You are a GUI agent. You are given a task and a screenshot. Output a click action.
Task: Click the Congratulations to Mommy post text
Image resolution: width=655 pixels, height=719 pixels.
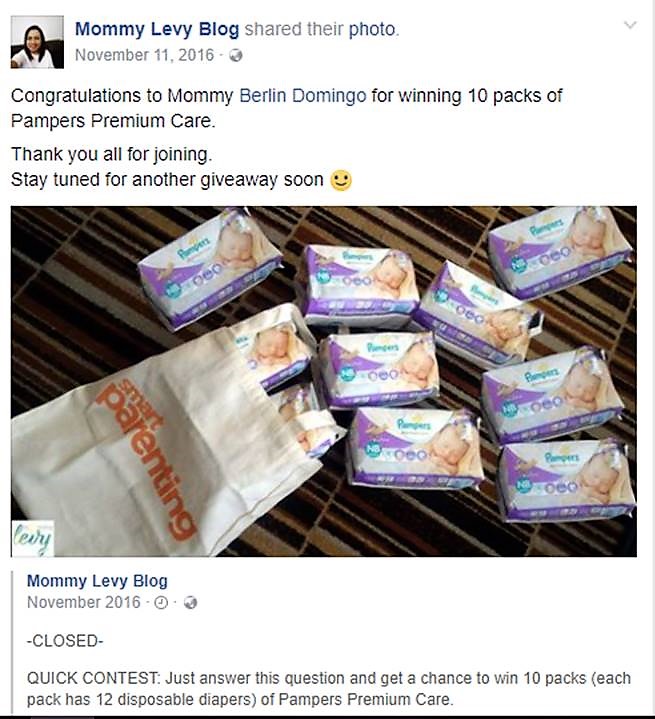coord(287,108)
